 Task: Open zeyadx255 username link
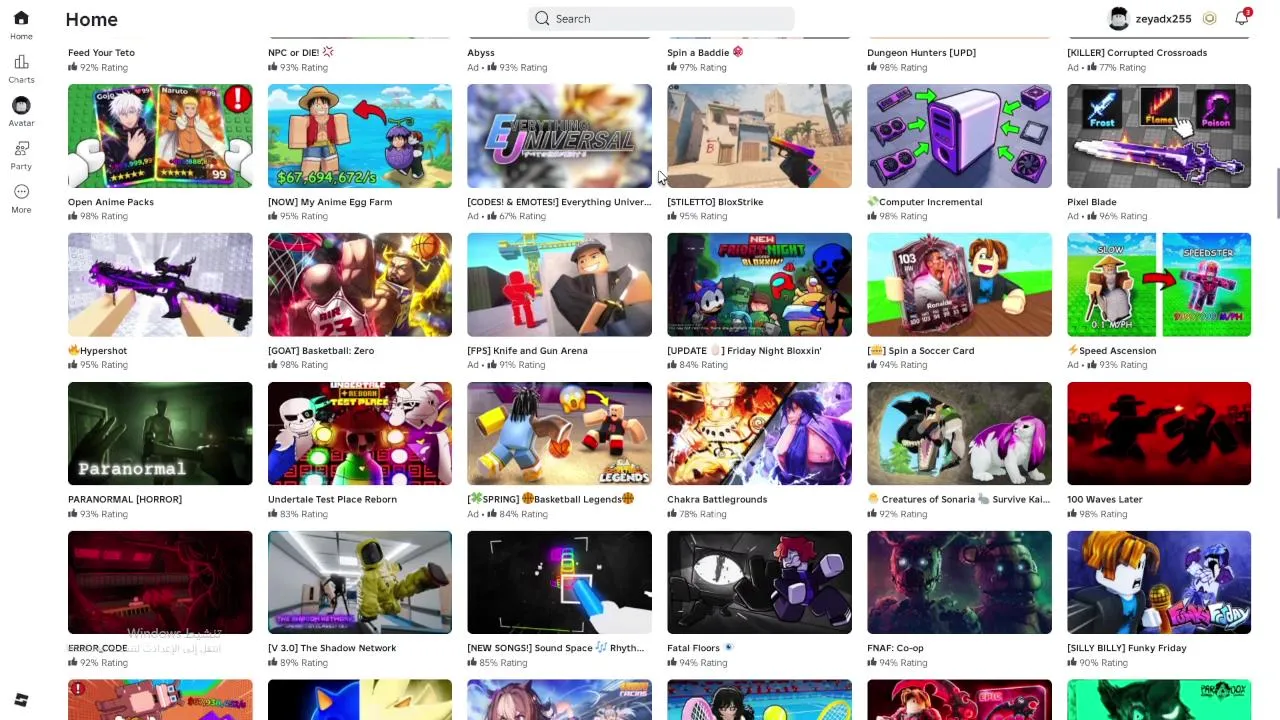[1163, 19]
